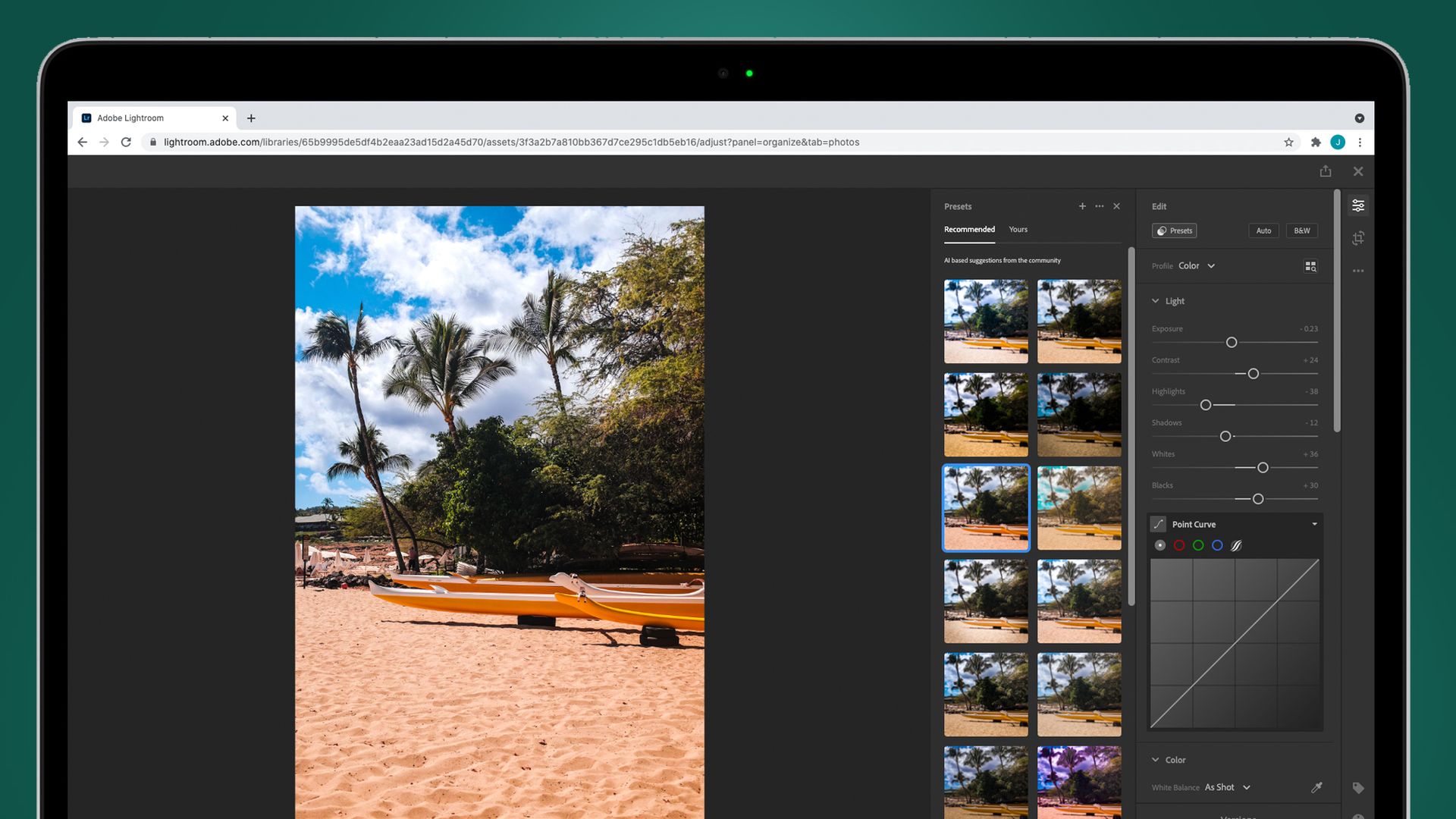Image resolution: width=1456 pixels, height=819 pixels.
Task: Select the Recommended presets tab
Action: click(x=969, y=229)
